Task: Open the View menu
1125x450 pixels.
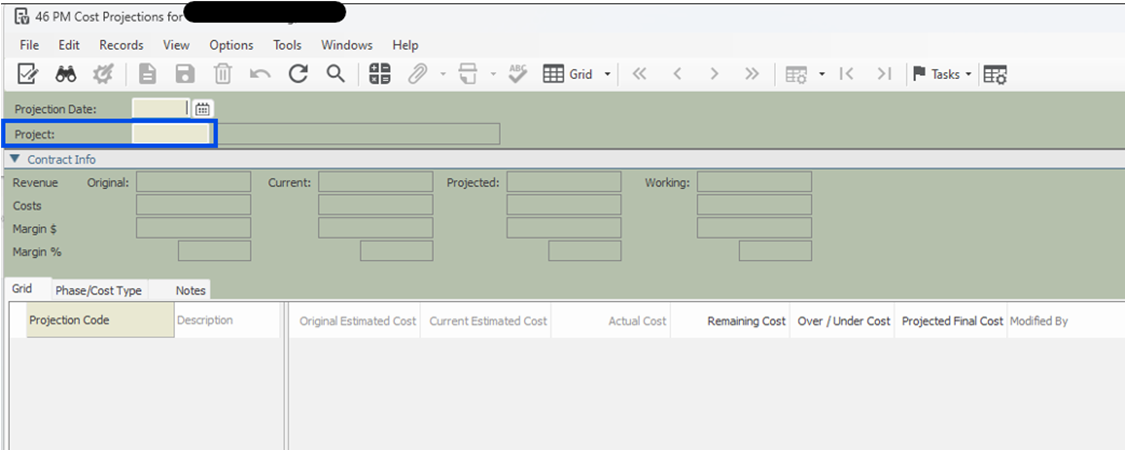Action: 176,45
